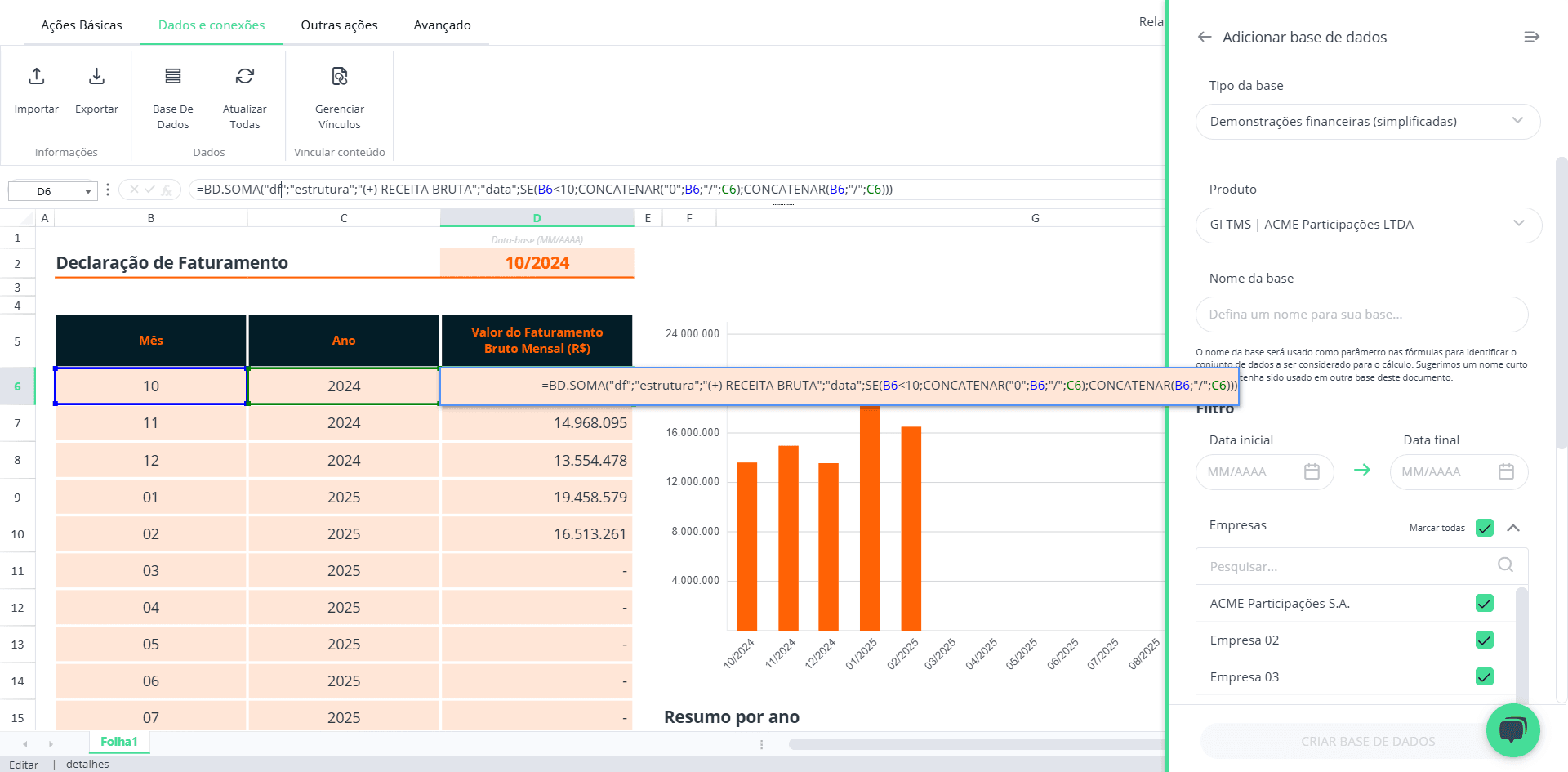Viewport: 1568px width, 772px height.
Task: Click the Mês cell showing 12
Action: tap(151, 460)
